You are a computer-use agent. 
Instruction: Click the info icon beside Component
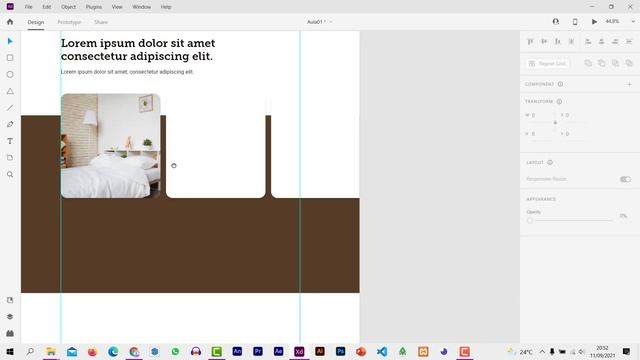[560, 84]
